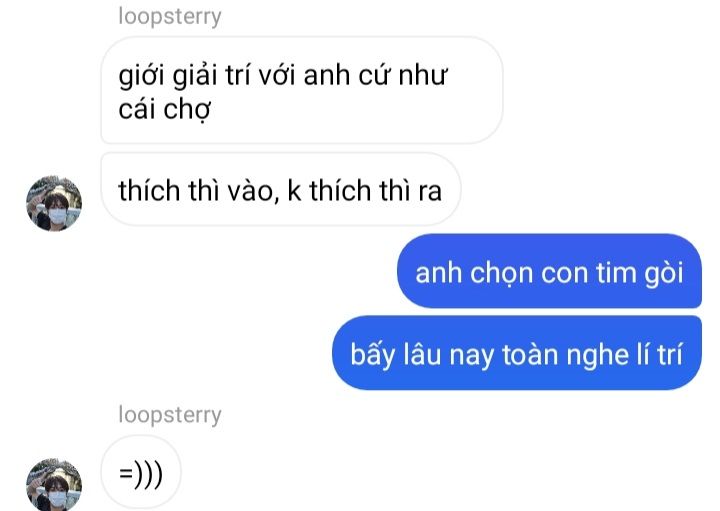Click the word "gòi" in the blue bubble
The width and height of the screenshot is (720, 511).
664,274
